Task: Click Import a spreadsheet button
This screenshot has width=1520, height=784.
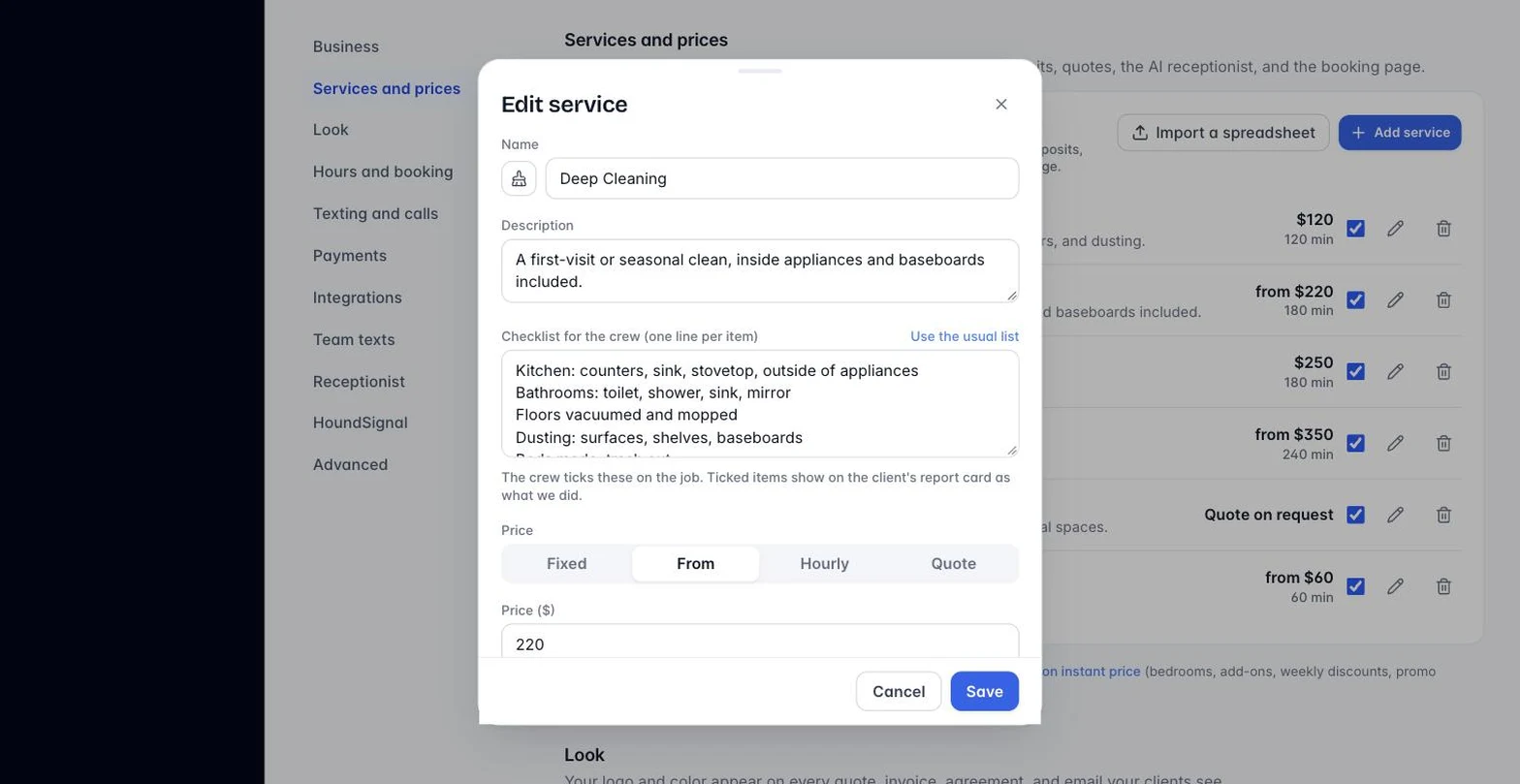Action: (x=1223, y=133)
